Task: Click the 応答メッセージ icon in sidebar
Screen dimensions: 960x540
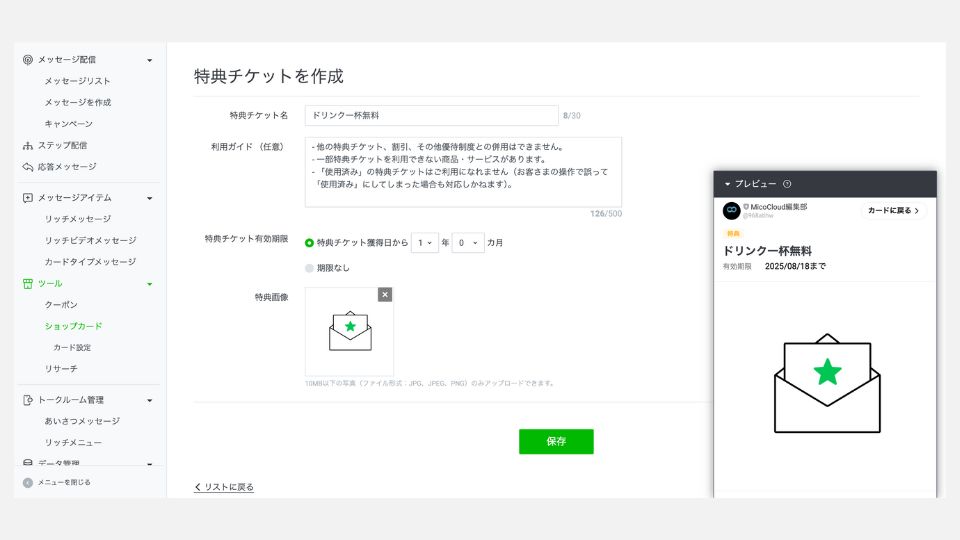Action: tap(28, 167)
